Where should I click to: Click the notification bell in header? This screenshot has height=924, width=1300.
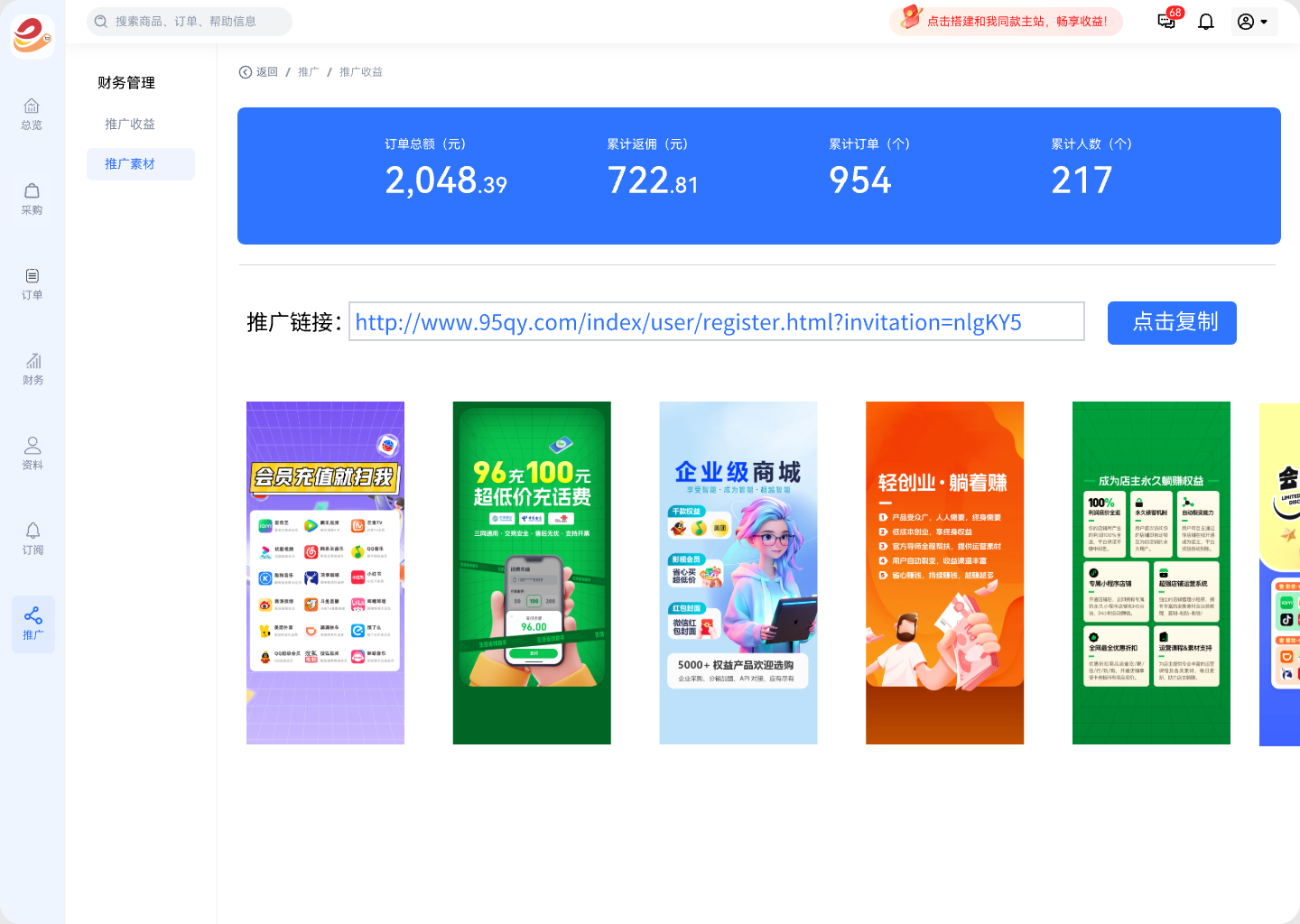pos(1206,22)
